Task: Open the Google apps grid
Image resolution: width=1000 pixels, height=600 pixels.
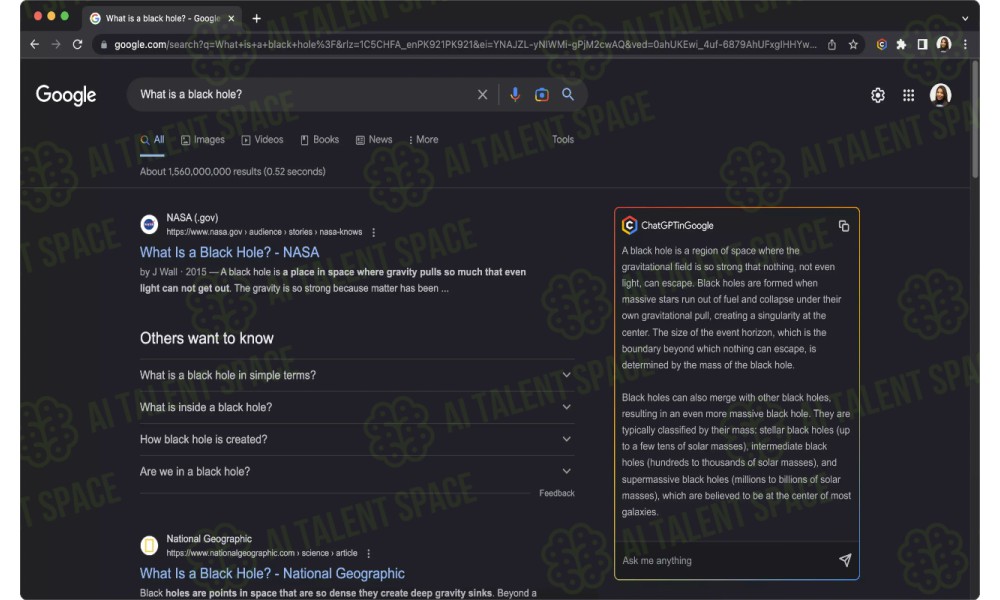Action: tap(908, 95)
